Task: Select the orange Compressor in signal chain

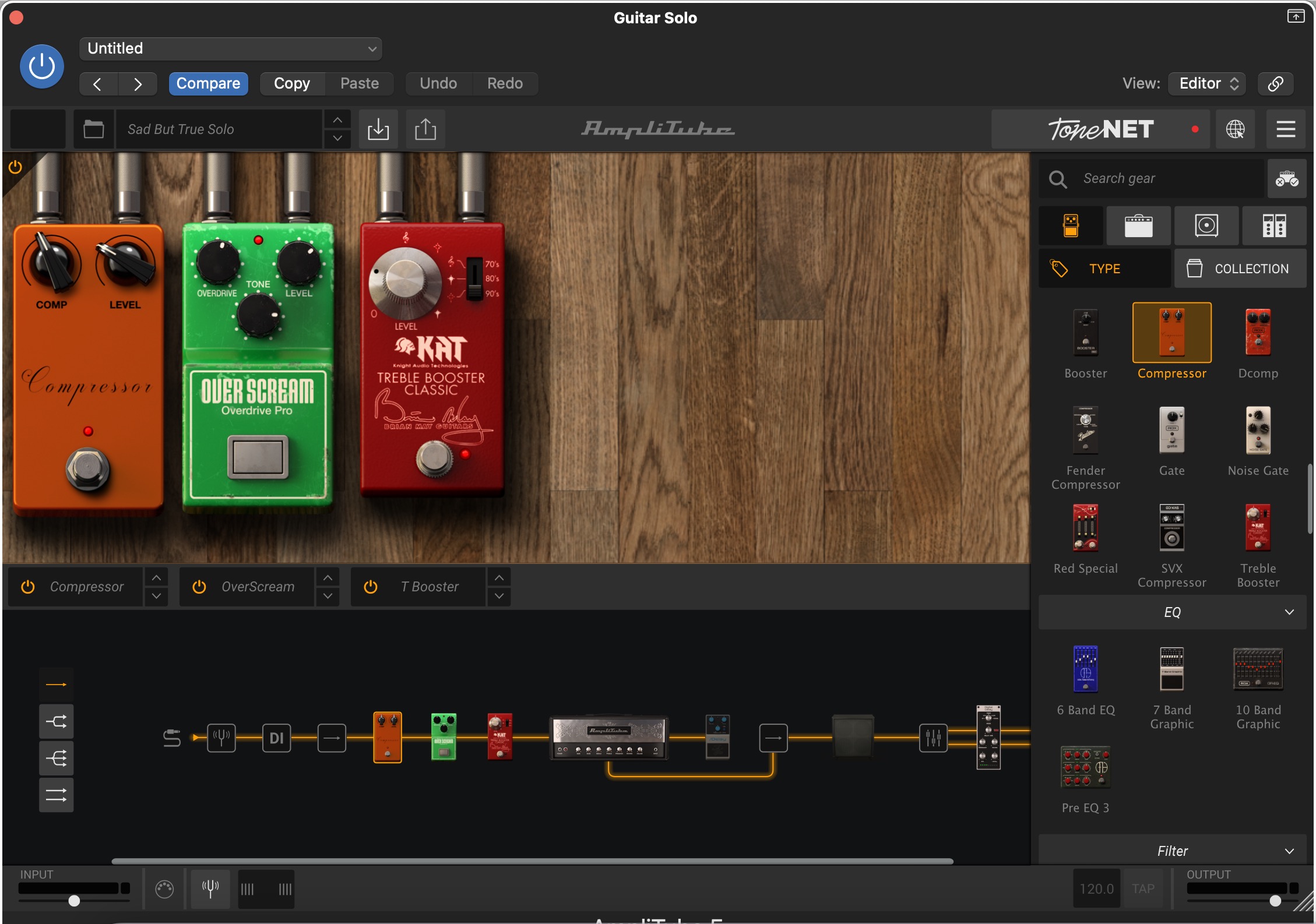Action: click(388, 737)
